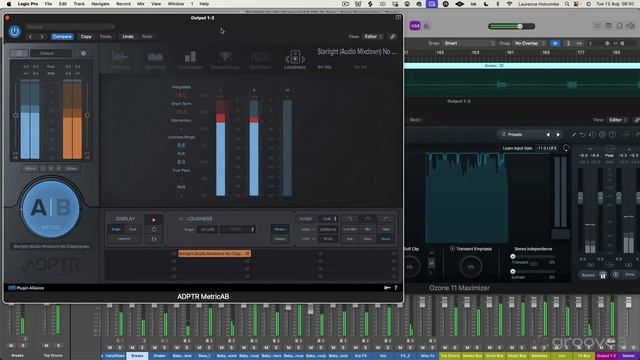Select the Stereo Image analysis tab
Screen dimensions: 640x360
(x=225, y=60)
